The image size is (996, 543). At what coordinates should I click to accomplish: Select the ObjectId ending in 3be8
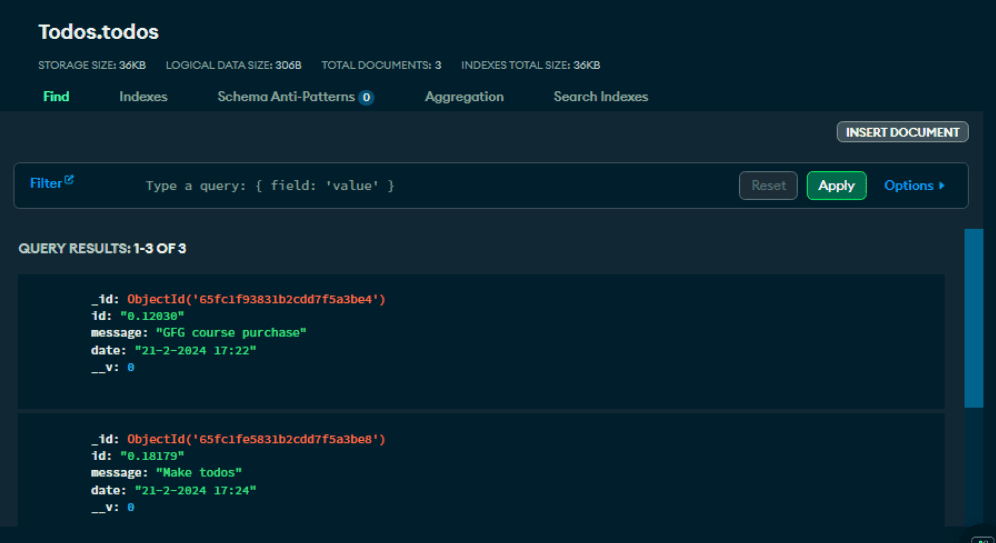(256, 439)
